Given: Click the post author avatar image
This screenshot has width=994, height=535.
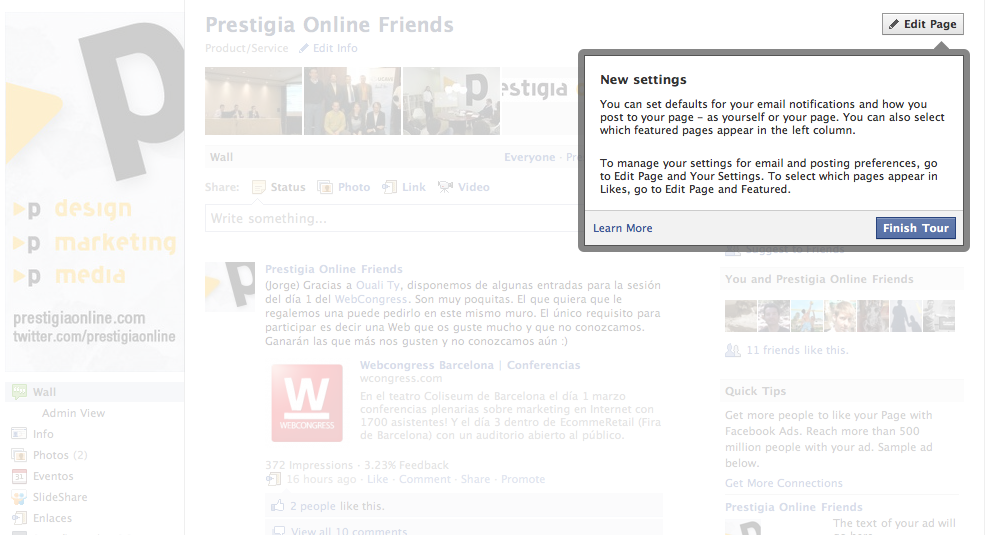Looking at the screenshot, I should (230, 287).
